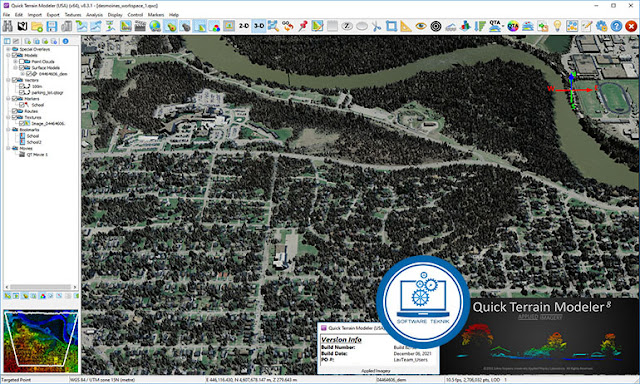Click the light bulb lighting icon
Image resolution: width=640 pixels, height=384 pixels.
point(557,26)
